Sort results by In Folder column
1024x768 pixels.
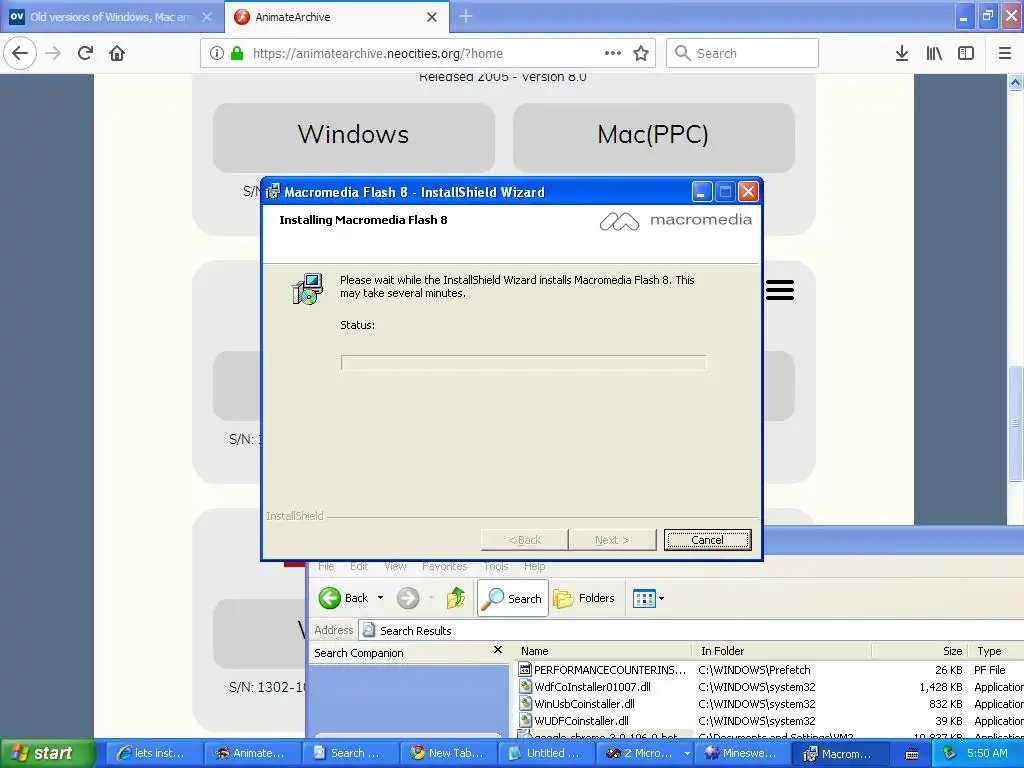coord(782,651)
